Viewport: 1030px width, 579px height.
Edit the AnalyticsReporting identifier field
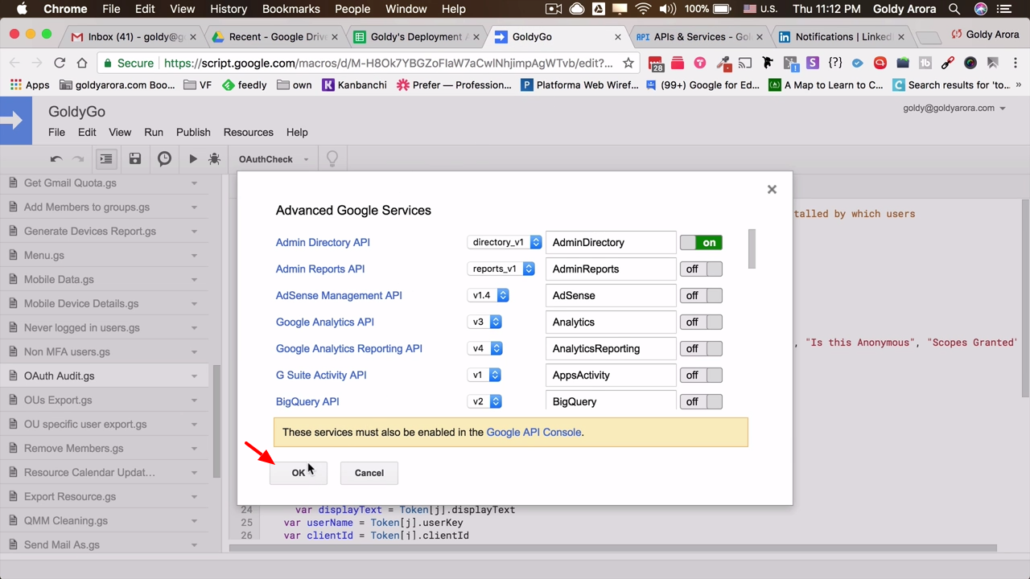point(610,348)
